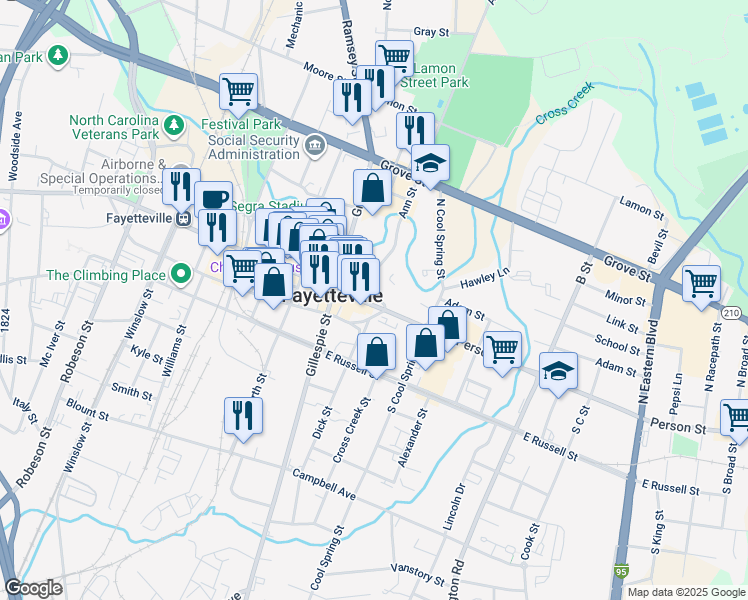The height and width of the screenshot is (600, 748).
Task: Open the Google logo link
Action: 33,587
